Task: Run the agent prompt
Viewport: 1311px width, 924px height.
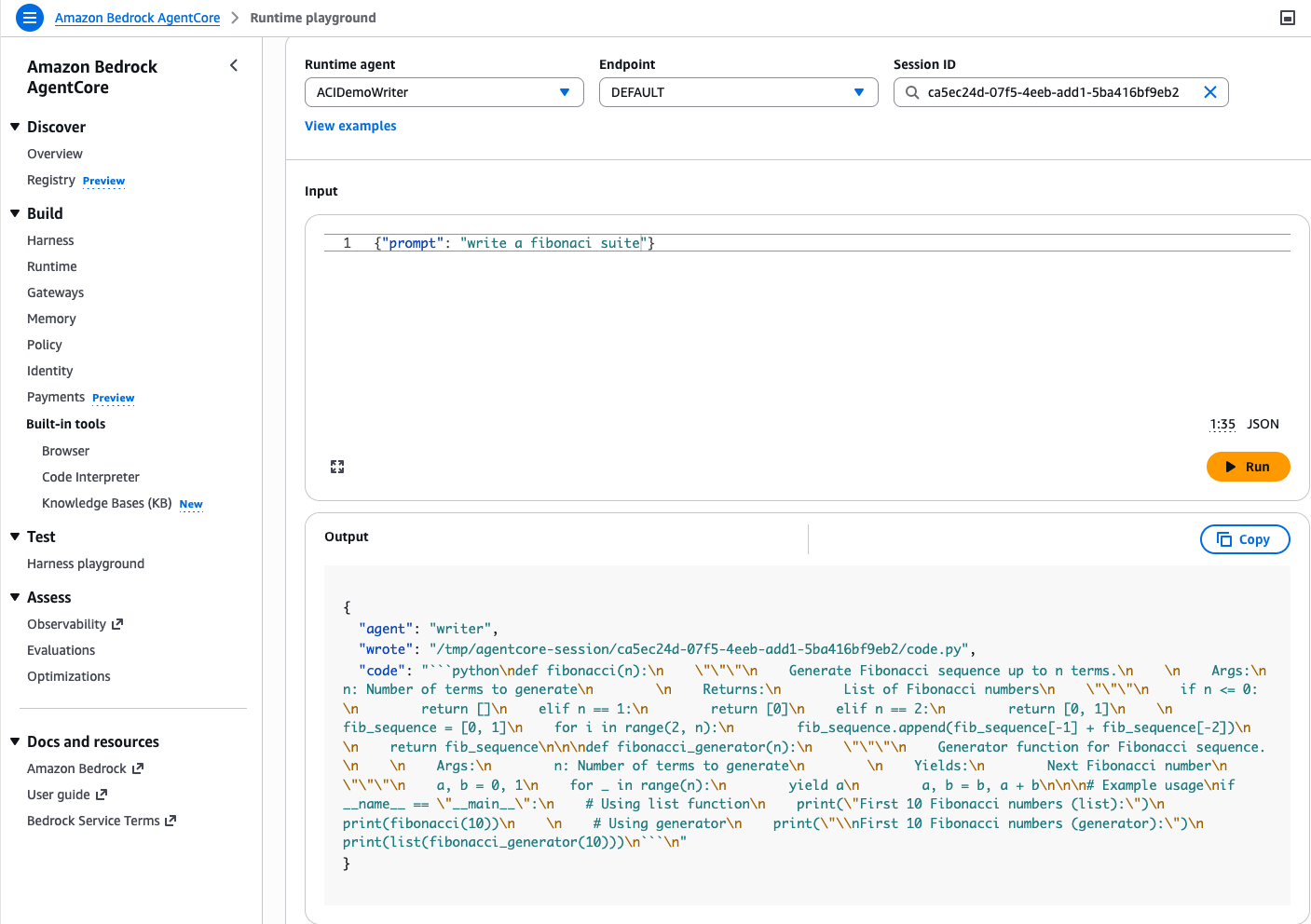Action: tap(1249, 467)
